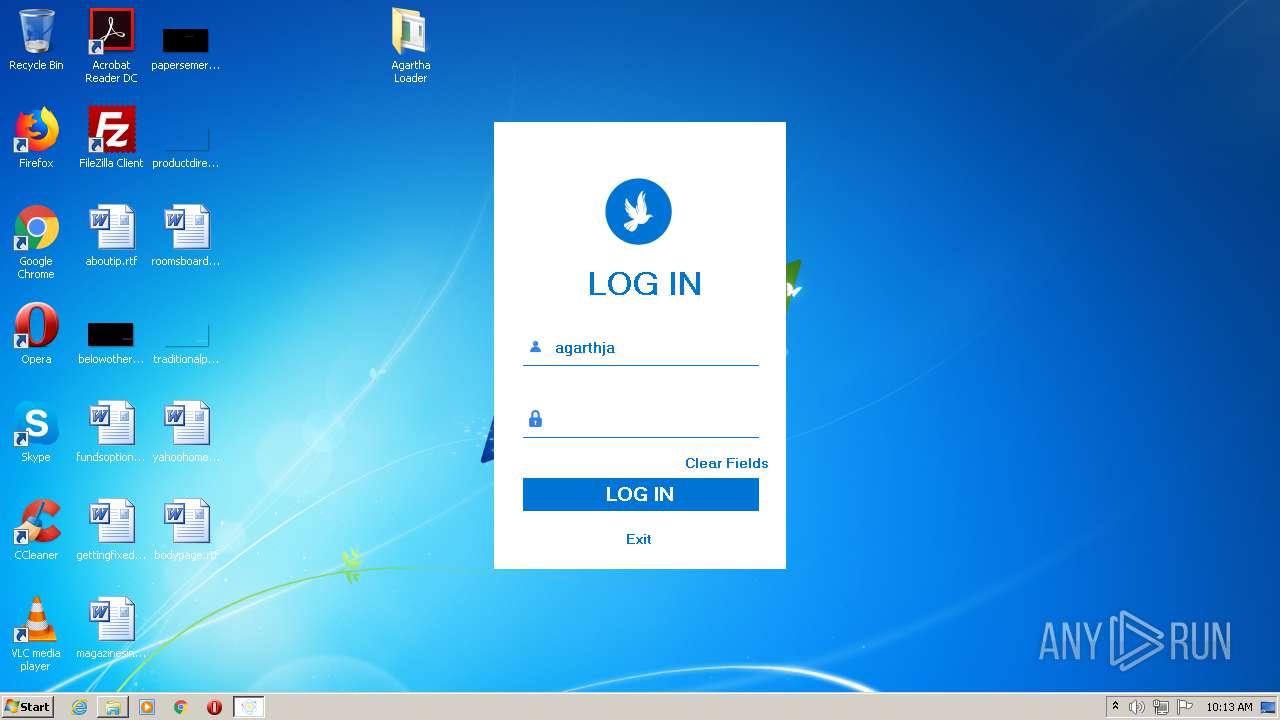Select the roomsboard document icon
This screenshot has height=720, width=1280.
pyautogui.click(x=186, y=236)
